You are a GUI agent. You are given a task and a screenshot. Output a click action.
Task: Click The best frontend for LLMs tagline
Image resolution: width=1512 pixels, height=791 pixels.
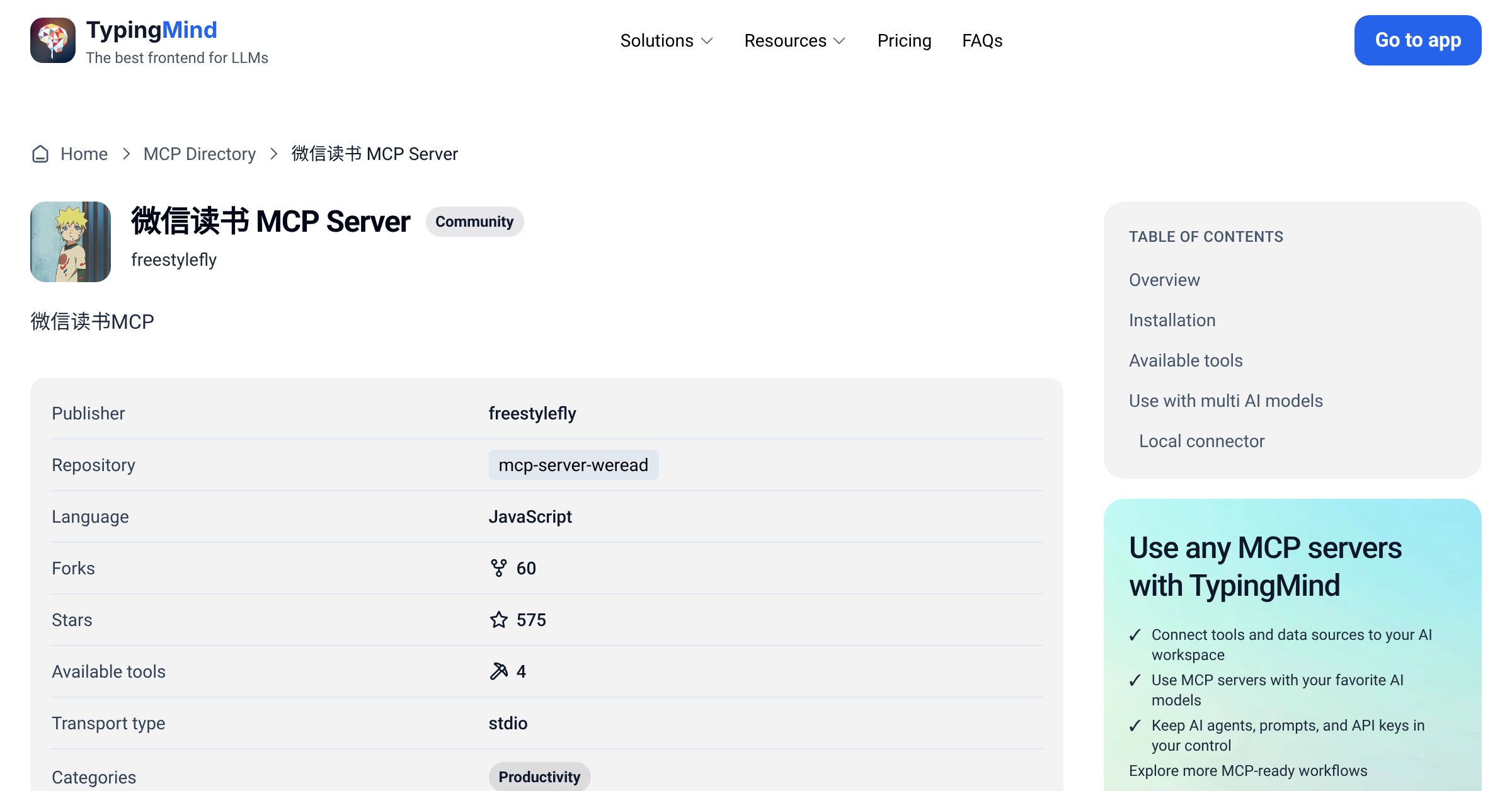177,58
